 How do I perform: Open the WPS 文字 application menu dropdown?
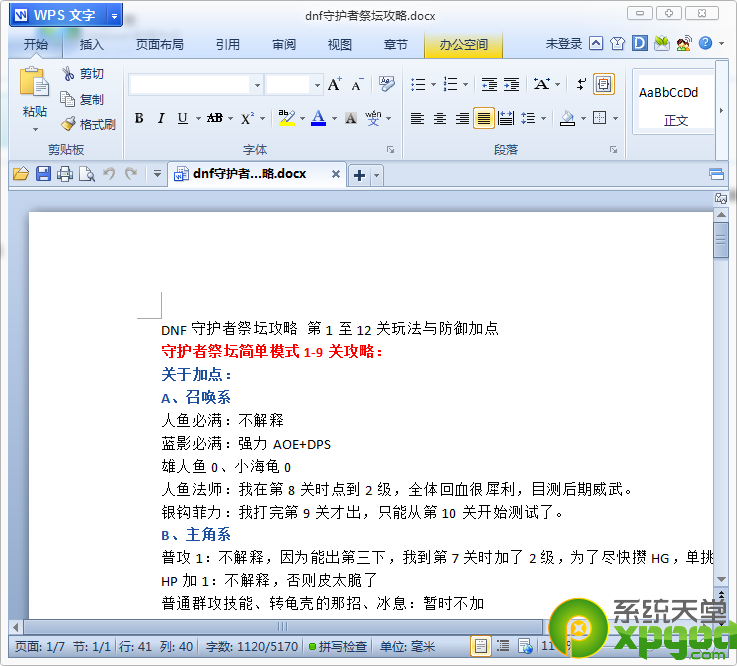[114, 16]
